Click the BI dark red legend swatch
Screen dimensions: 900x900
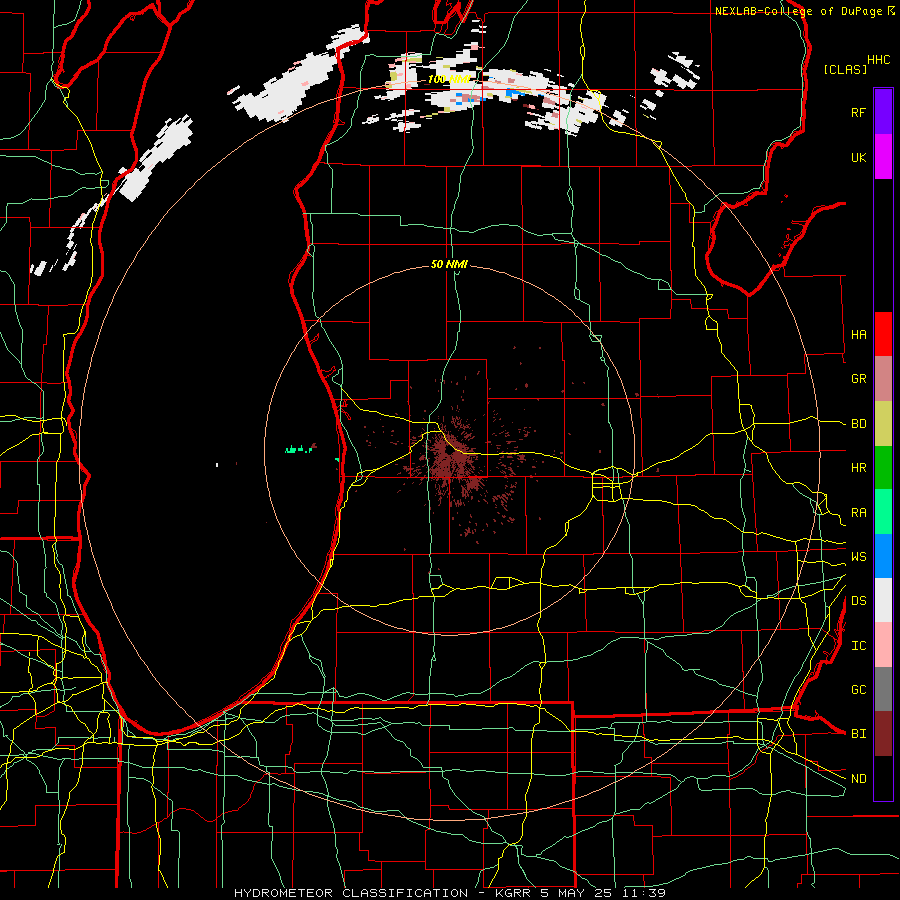click(883, 734)
